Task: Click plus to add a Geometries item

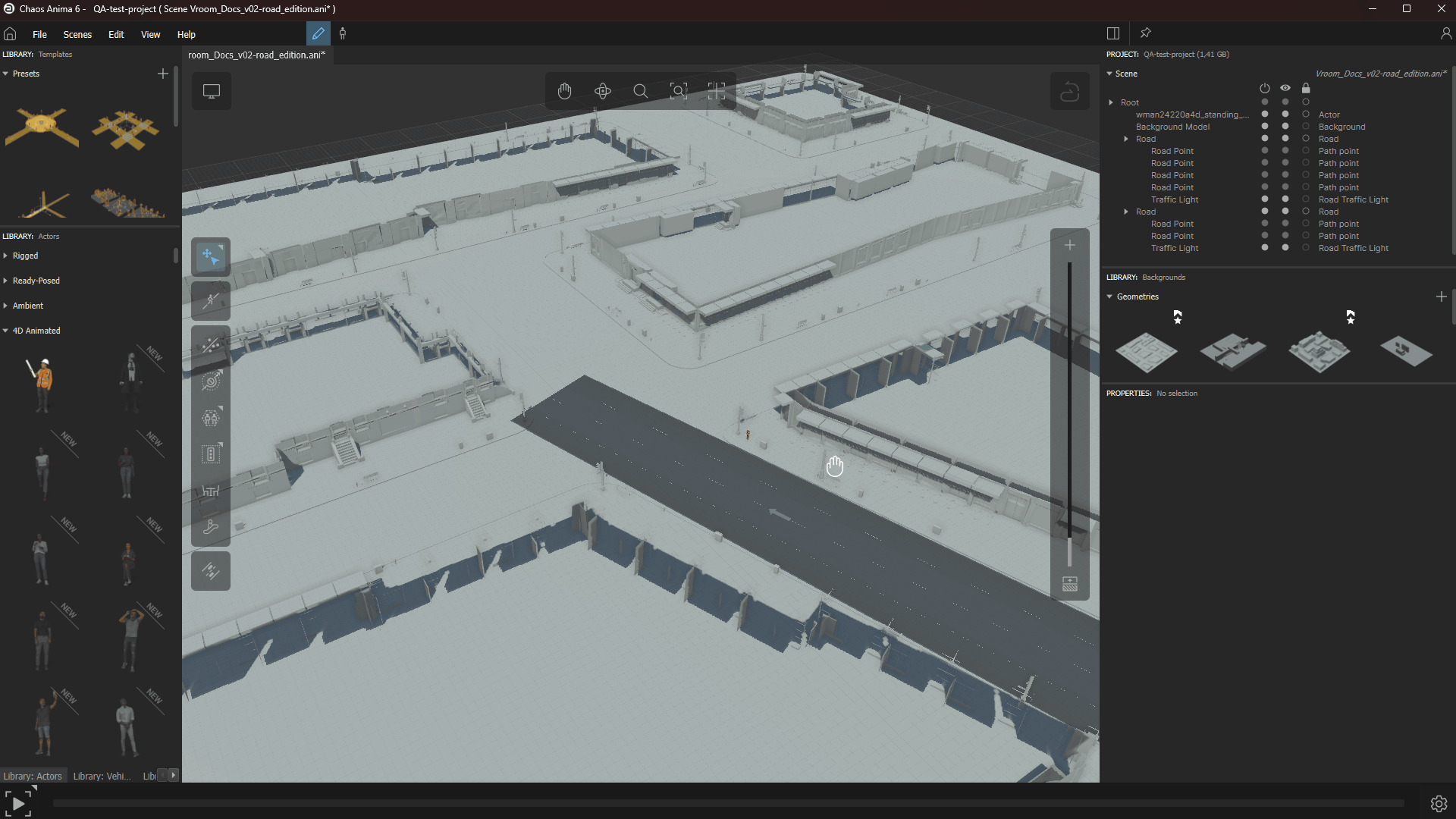Action: click(x=1442, y=297)
